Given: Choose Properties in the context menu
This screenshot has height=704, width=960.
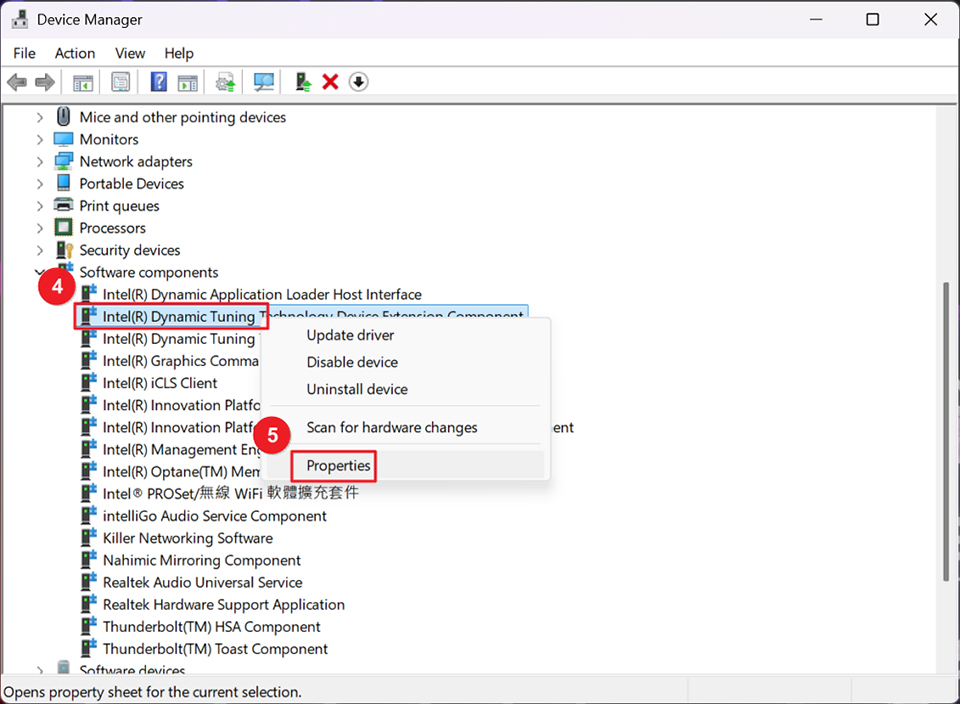Looking at the screenshot, I should 339,466.
